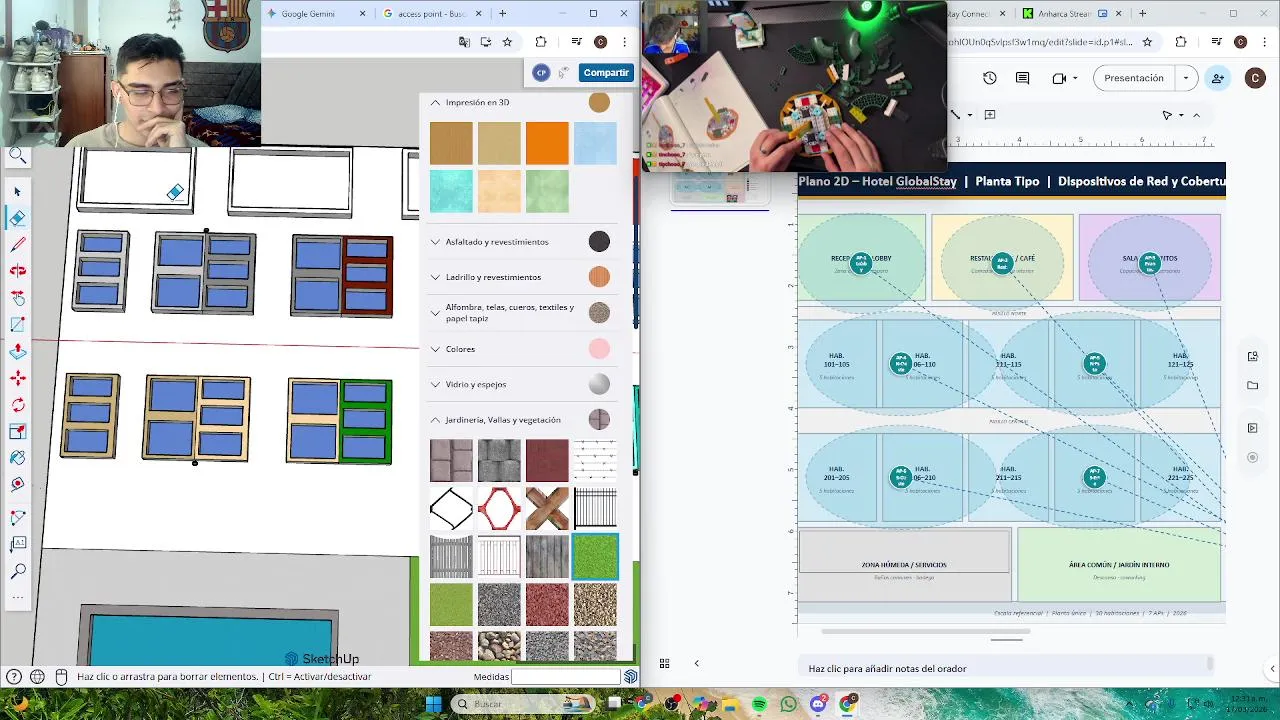The image size is (1280, 720).
Task: Click the Windows Start button
Action: pyautogui.click(x=433, y=704)
